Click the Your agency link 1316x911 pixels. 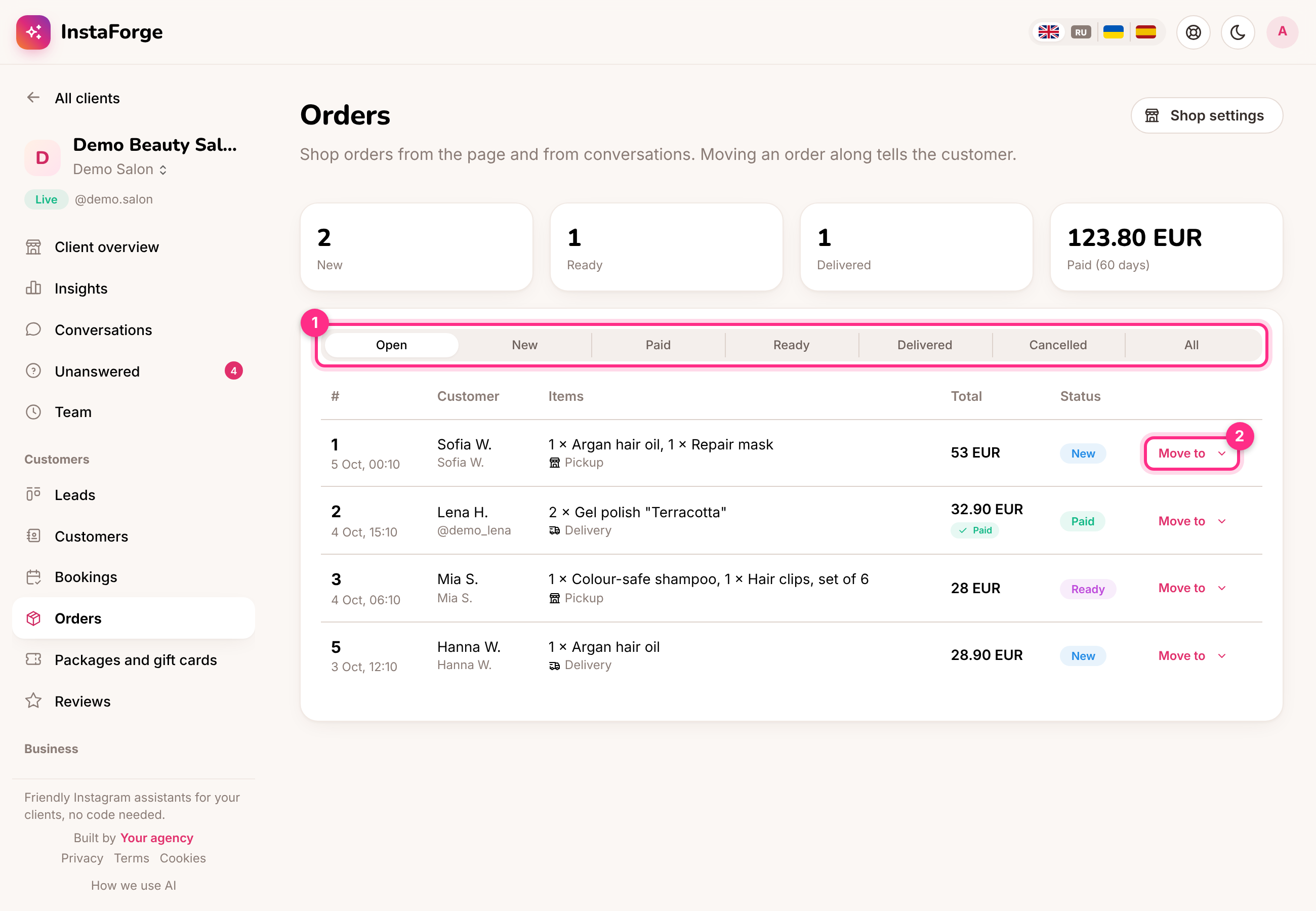coord(156,838)
